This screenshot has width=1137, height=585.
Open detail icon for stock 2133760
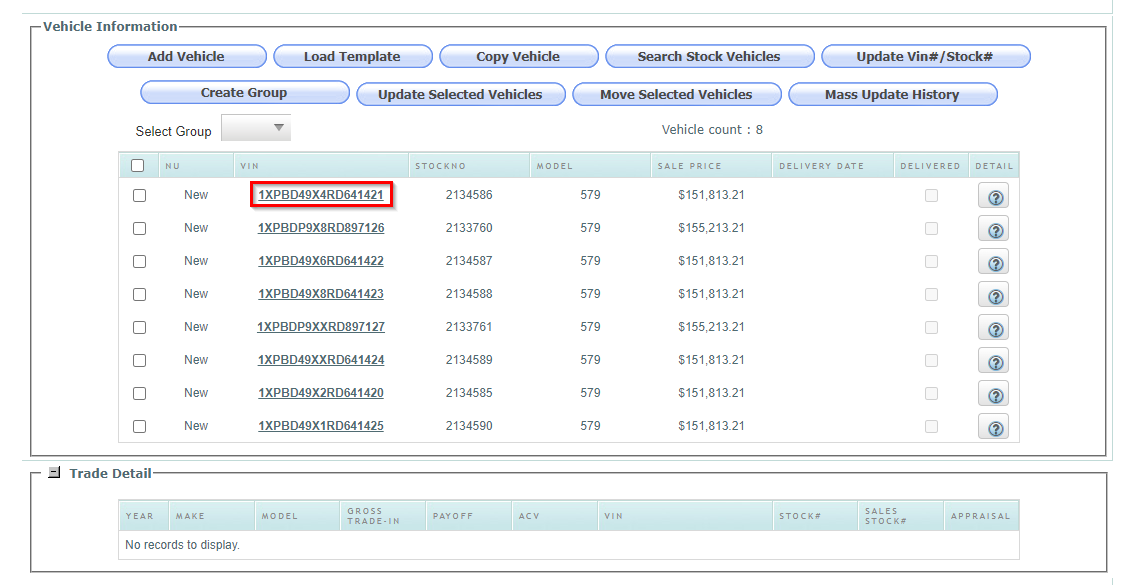(x=993, y=230)
